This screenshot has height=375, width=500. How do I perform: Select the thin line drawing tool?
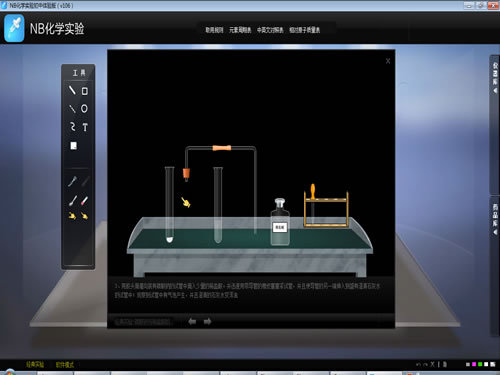click(72, 109)
